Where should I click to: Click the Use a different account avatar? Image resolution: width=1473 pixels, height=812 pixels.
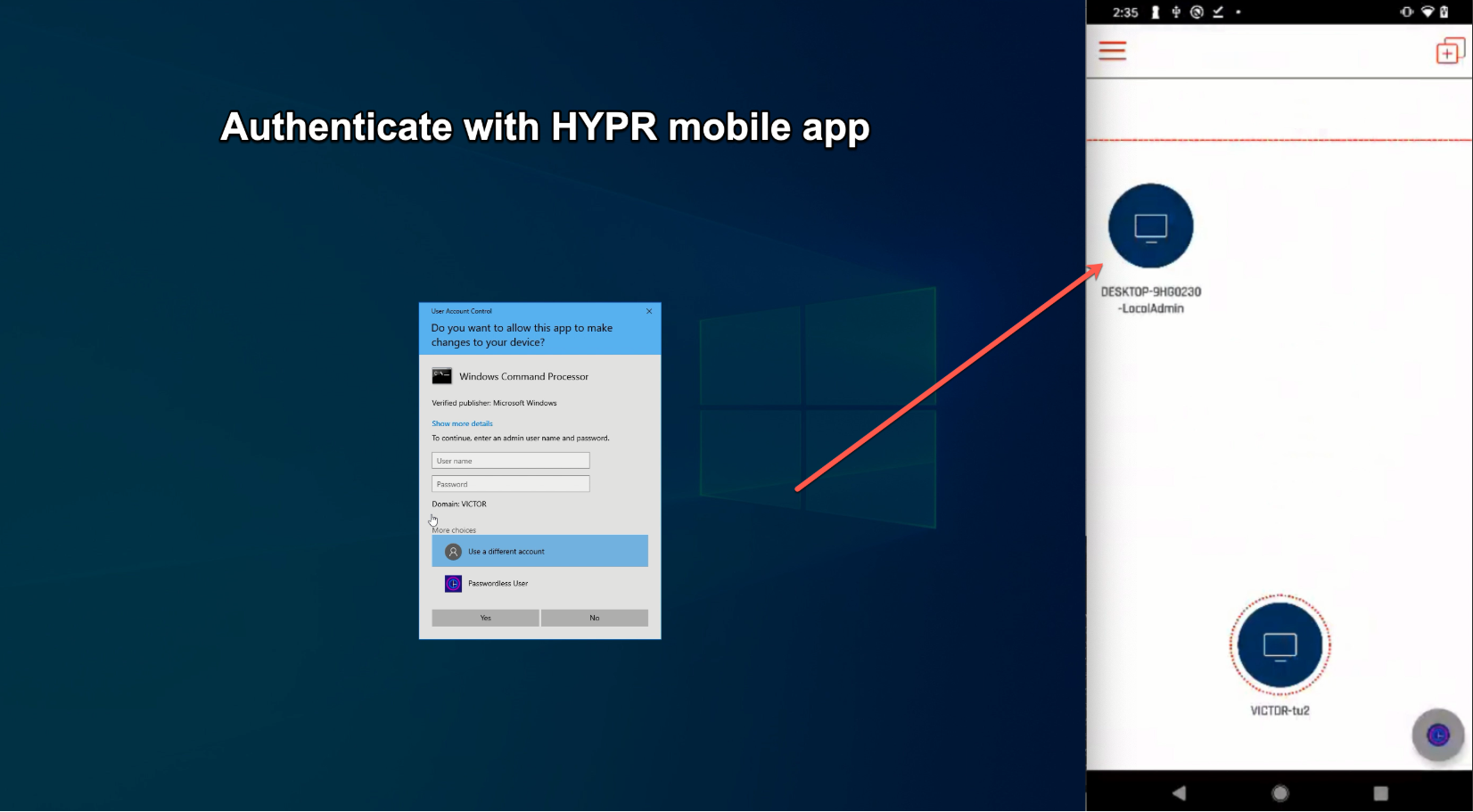pos(453,552)
